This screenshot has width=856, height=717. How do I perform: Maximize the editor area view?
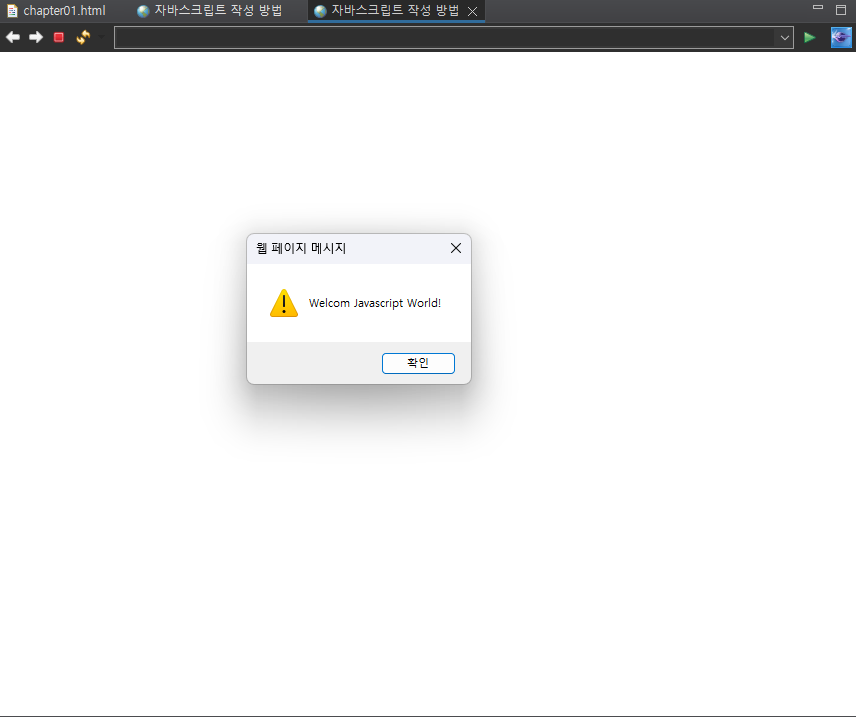(841, 10)
